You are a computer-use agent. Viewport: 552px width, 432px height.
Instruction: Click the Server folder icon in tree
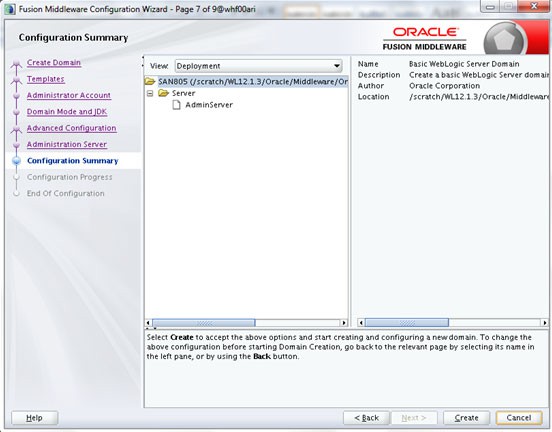164,93
